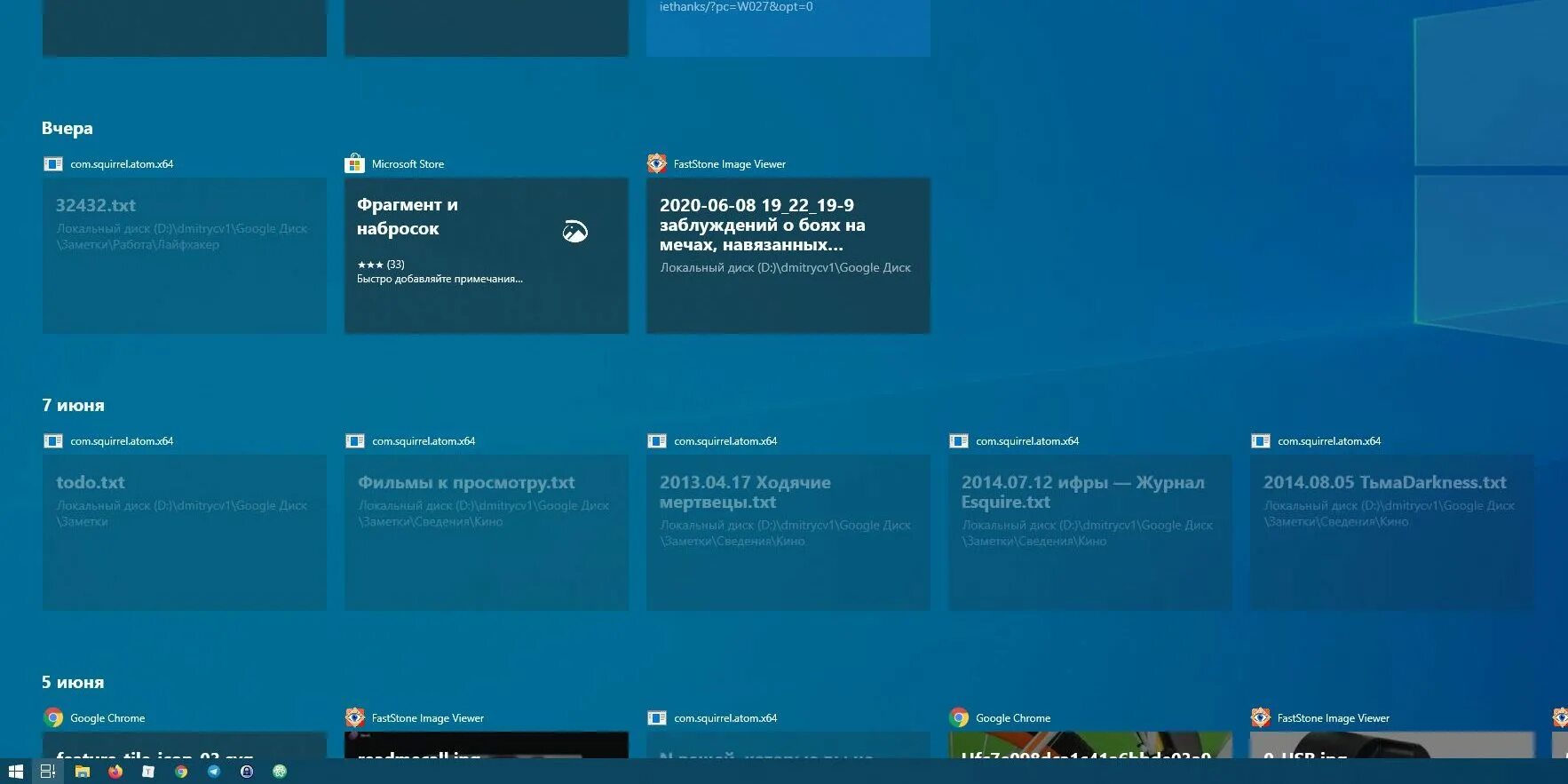1568x784 pixels.
Task: Open the 2014.07.12 ифры — Журнал Esquire.txt card
Action: point(1090,533)
